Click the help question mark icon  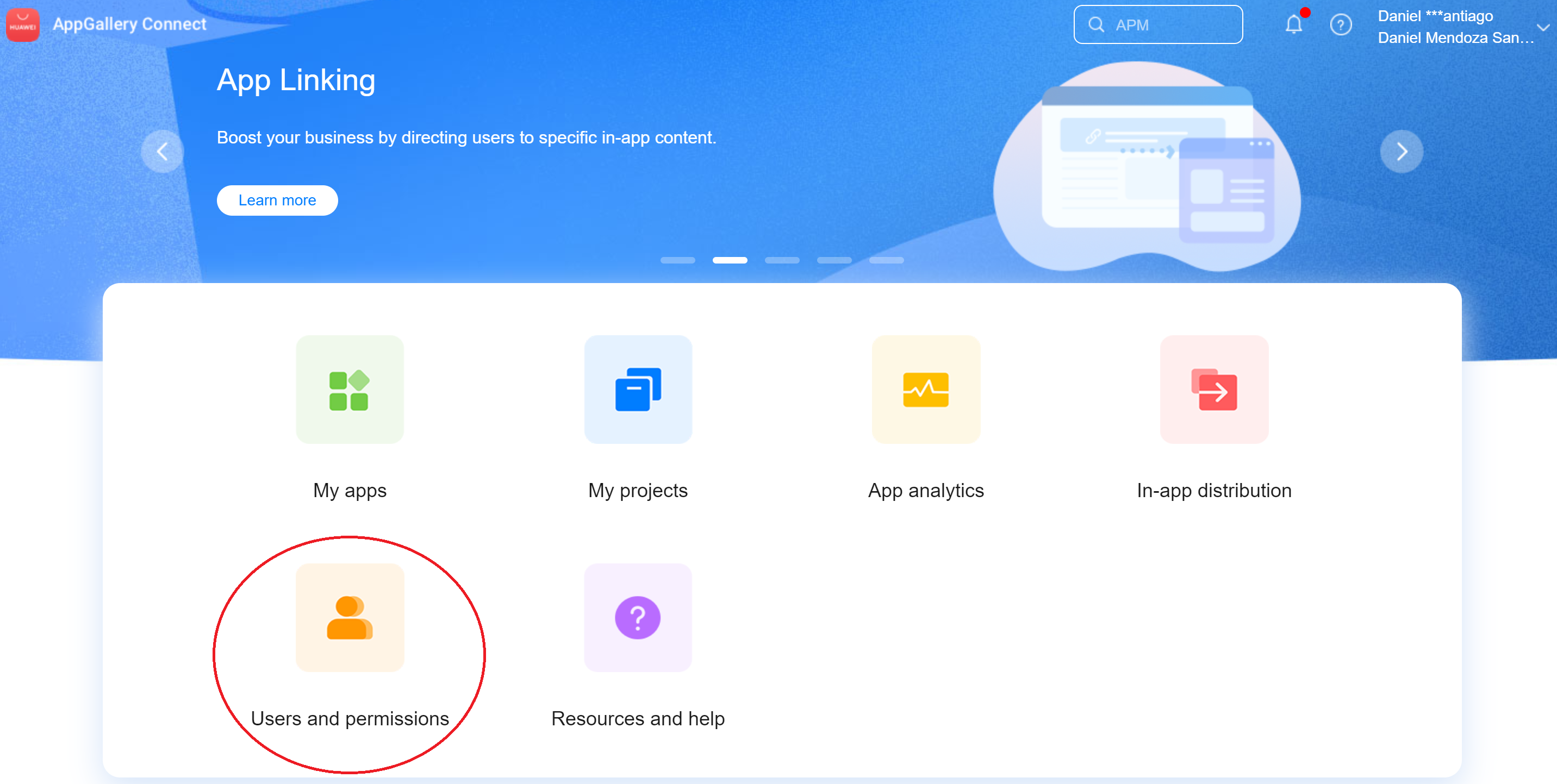coord(1340,25)
